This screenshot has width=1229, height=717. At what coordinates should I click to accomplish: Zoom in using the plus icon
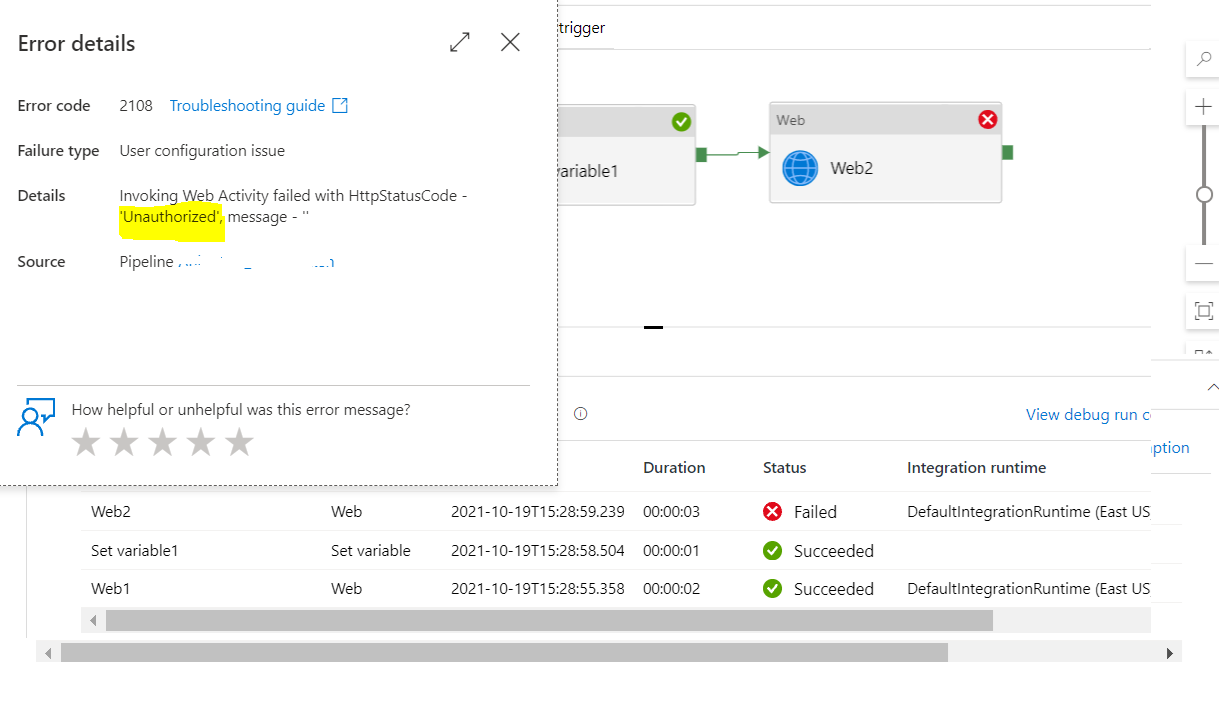[x=1203, y=106]
